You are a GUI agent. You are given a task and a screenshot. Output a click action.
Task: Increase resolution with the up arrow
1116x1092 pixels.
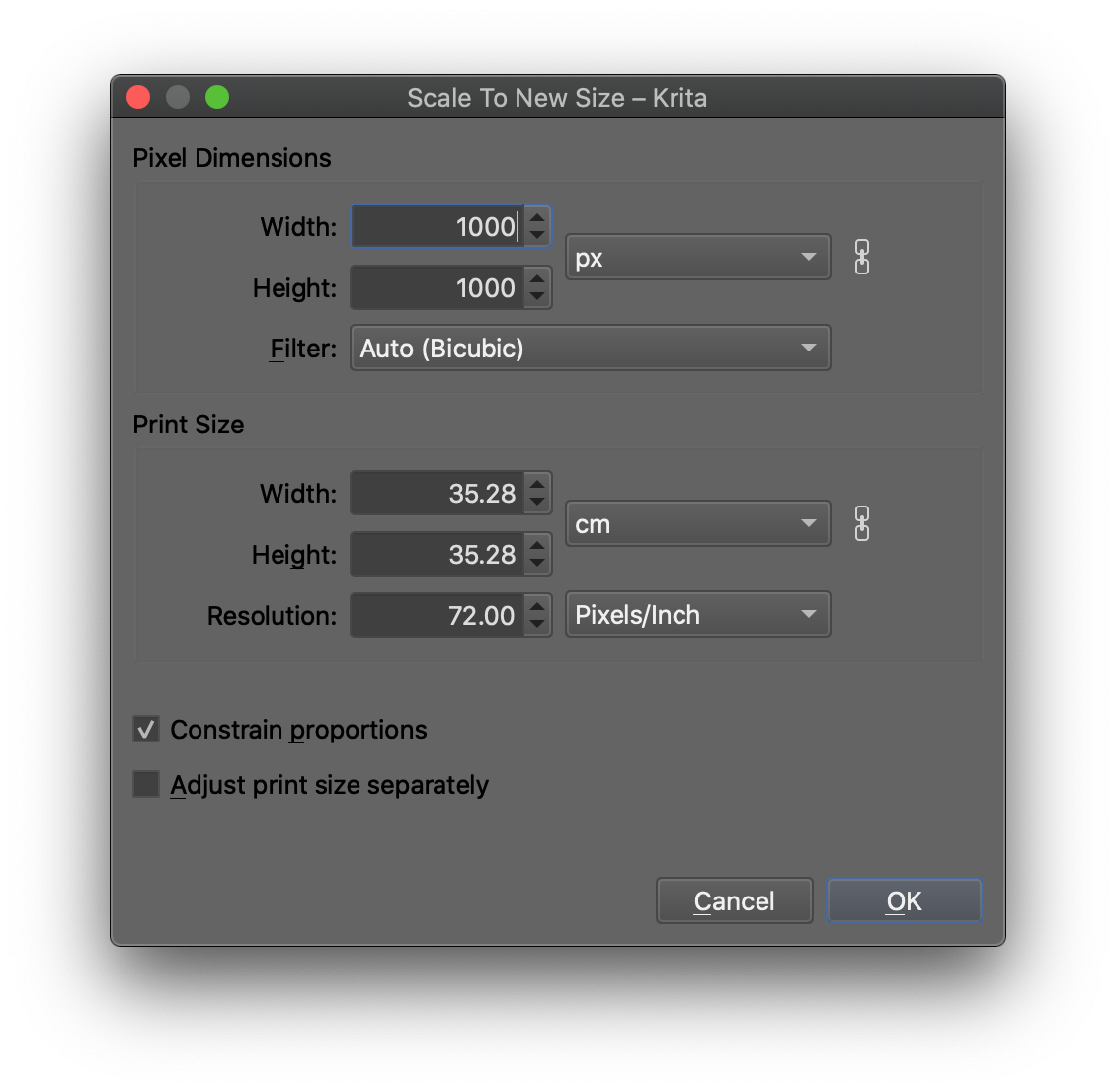[x=537, y=607]
